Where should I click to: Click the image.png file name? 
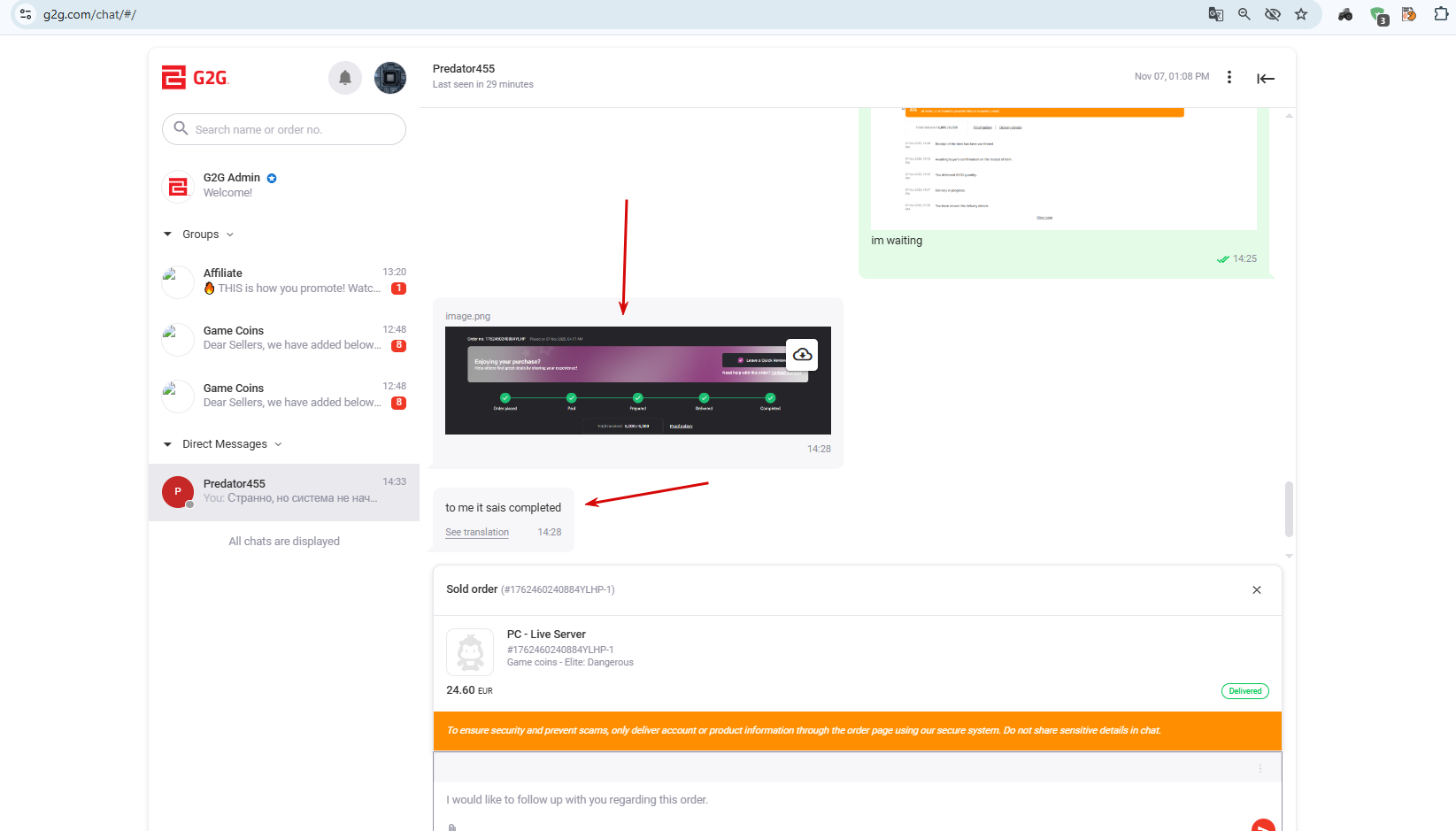467,316
